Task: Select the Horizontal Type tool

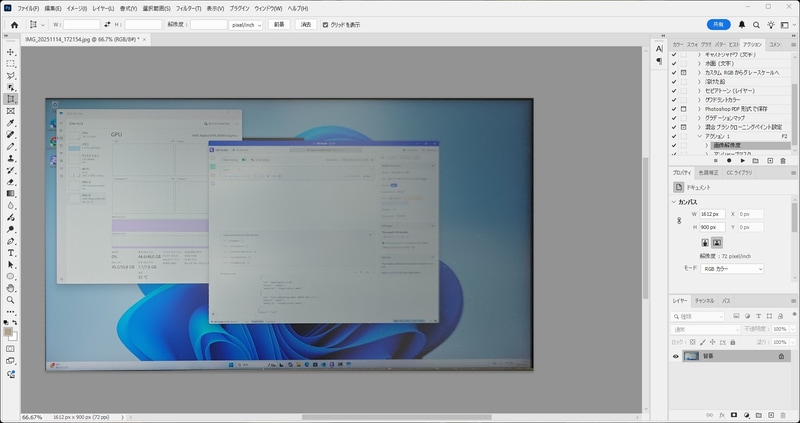Action: (x=10, y=253)
